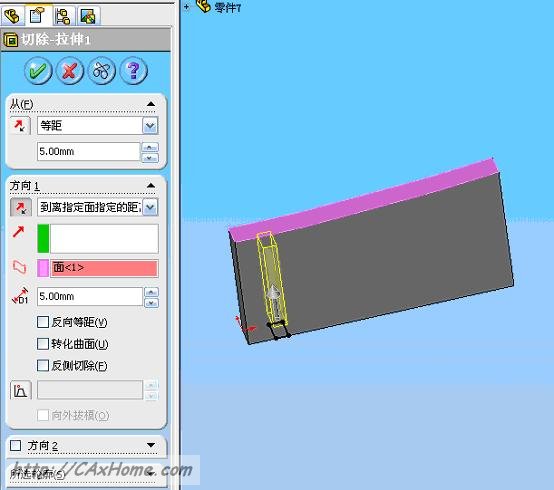Open the display manager tab icon
This screenshot has height=490, width=554.
[88, 16]
